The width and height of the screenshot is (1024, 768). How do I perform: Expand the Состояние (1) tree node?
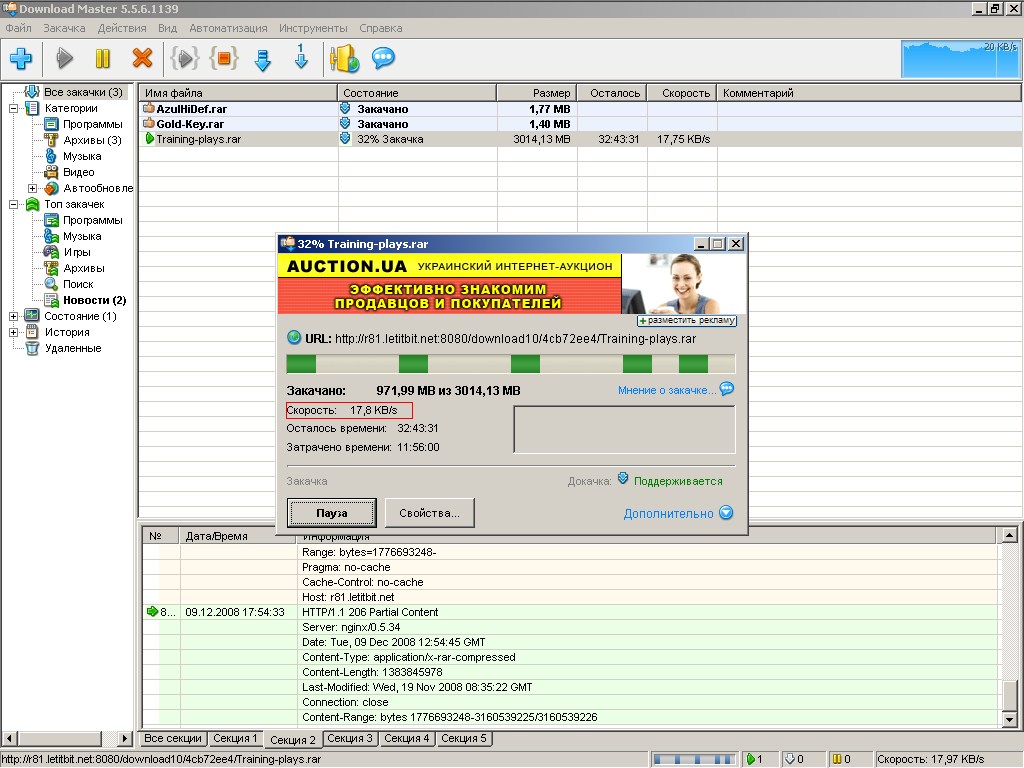point(14,316)
